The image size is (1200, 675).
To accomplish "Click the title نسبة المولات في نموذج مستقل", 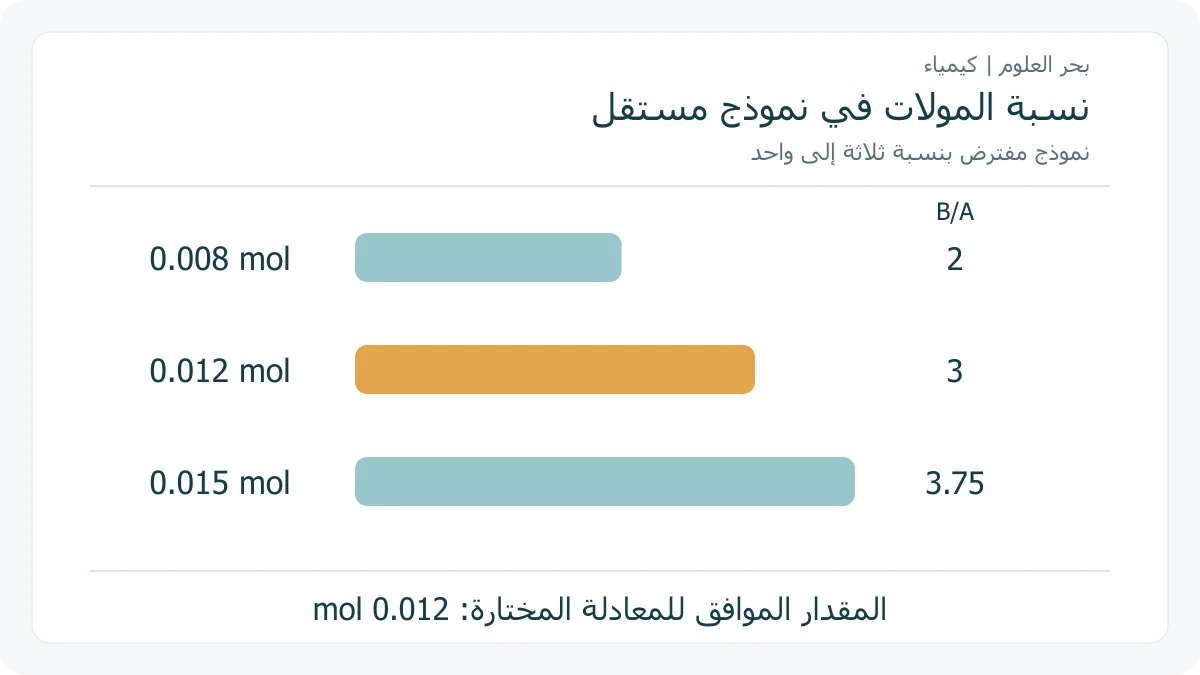I will click(x=841, y=109).
